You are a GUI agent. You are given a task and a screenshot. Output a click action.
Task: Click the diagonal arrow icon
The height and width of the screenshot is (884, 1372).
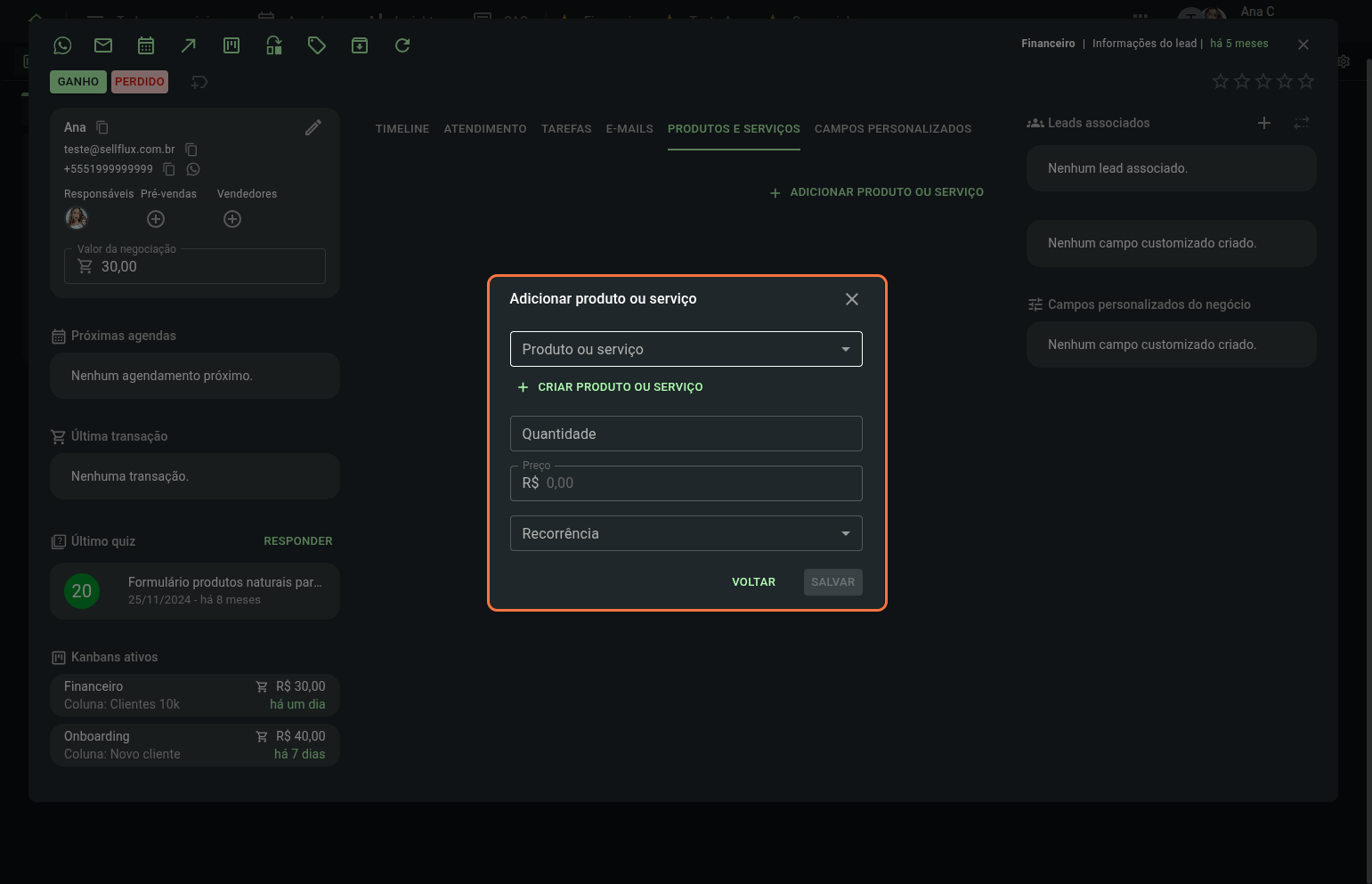tap(189, 45)
